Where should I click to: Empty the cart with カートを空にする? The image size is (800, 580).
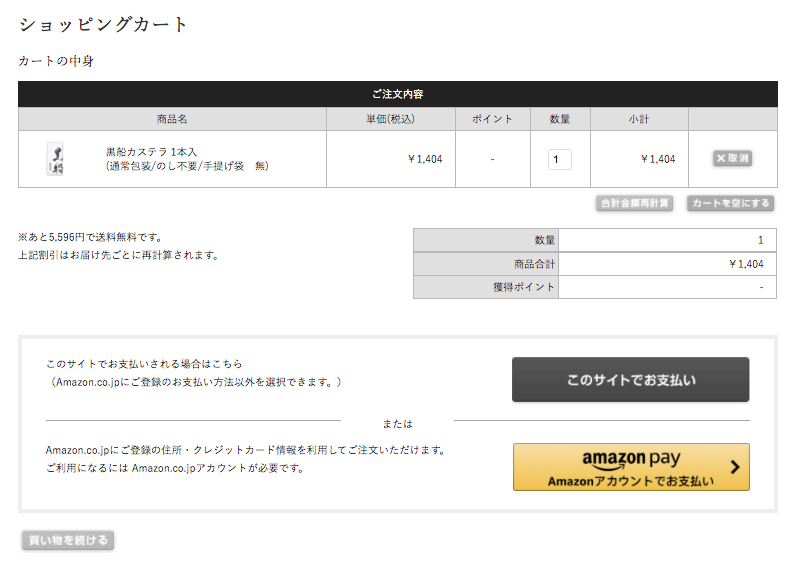click(731, 203)
